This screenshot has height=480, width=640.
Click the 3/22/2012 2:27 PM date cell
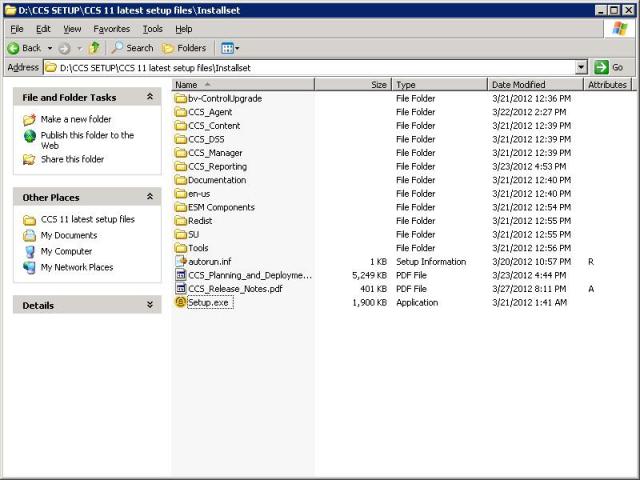[529, 112]
